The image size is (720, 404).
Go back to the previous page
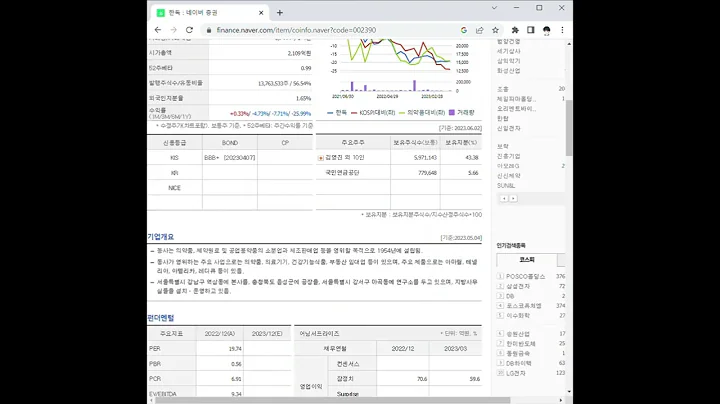158,30
